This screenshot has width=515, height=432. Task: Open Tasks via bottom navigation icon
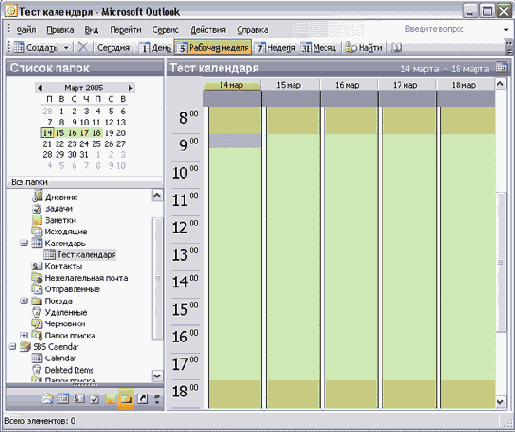pos(95,399)
